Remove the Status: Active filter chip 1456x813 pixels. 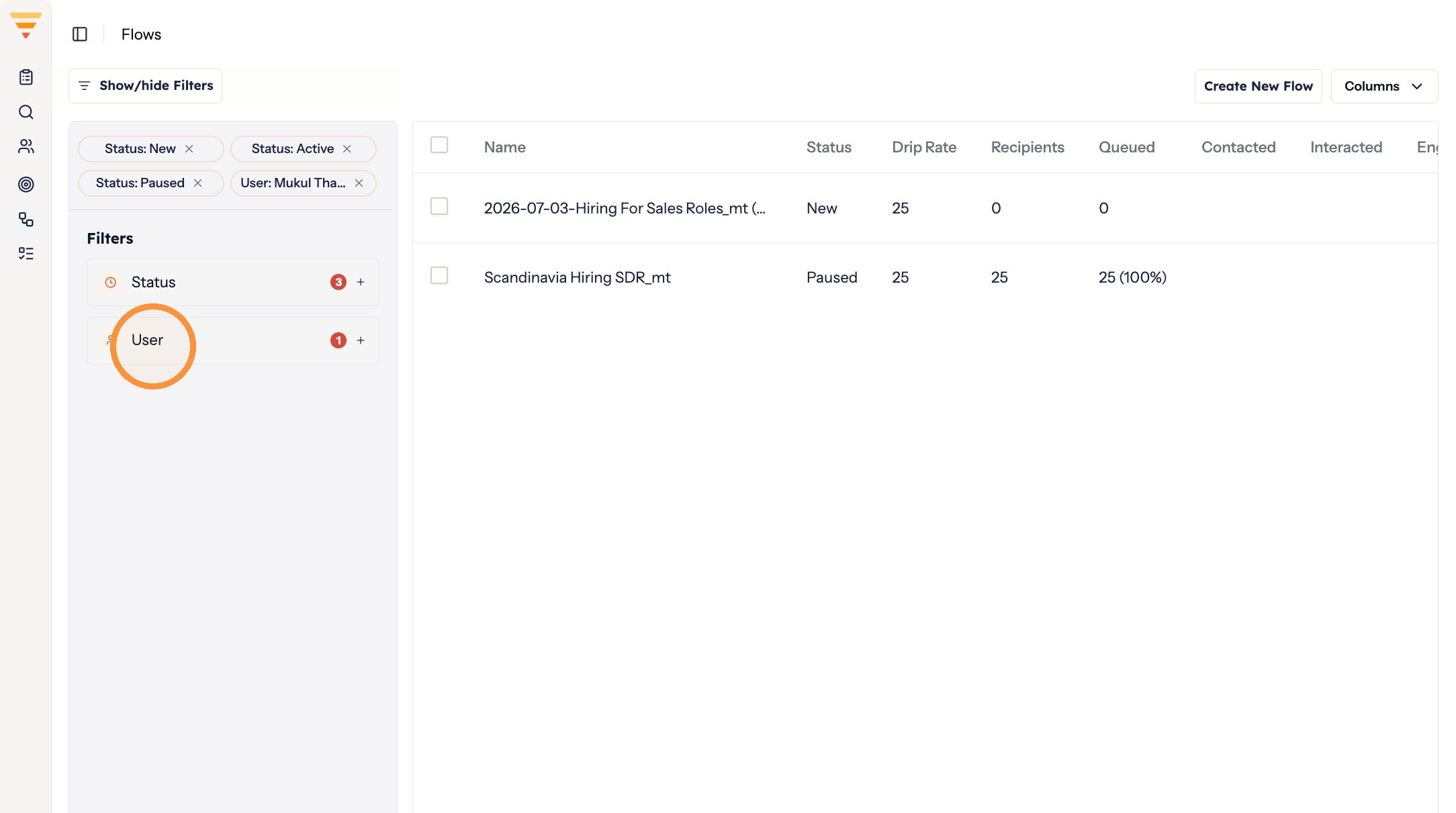347,148
